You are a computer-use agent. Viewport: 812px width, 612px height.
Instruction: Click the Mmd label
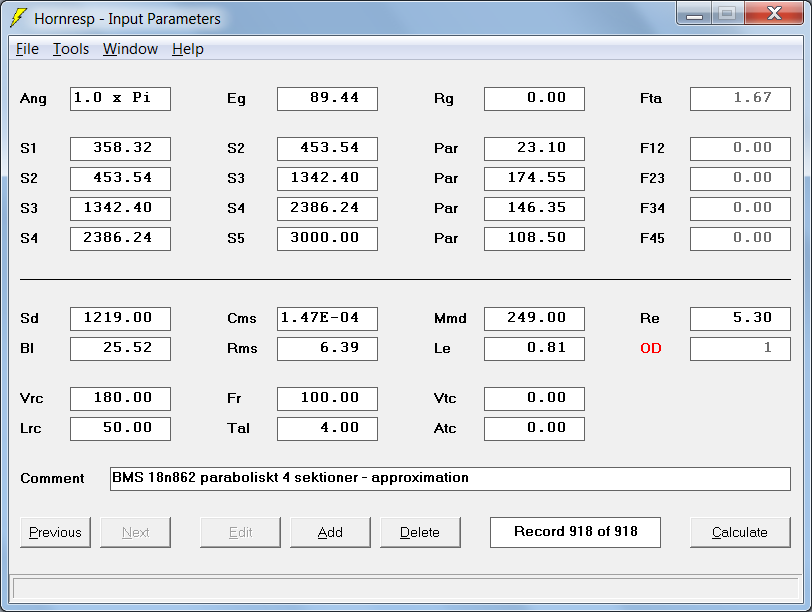pyautogui.click(x=450, y=318)
